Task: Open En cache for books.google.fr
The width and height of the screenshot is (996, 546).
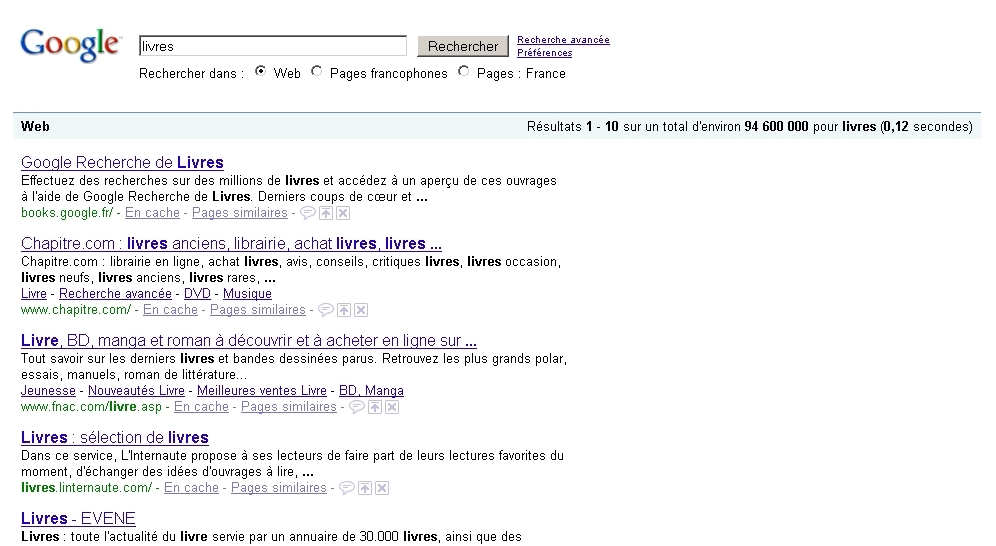Action: (x=152, y=213)
